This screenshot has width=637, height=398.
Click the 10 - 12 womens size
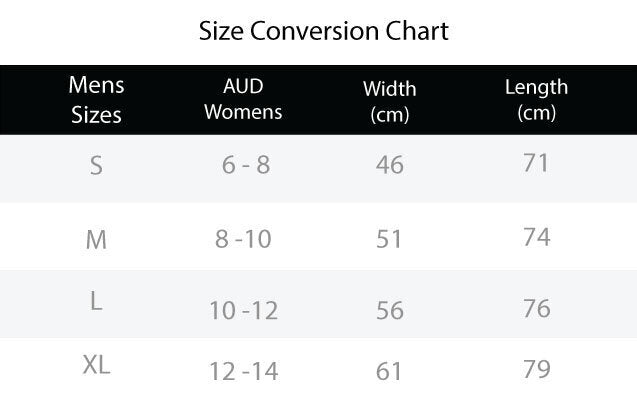point(244,311)
